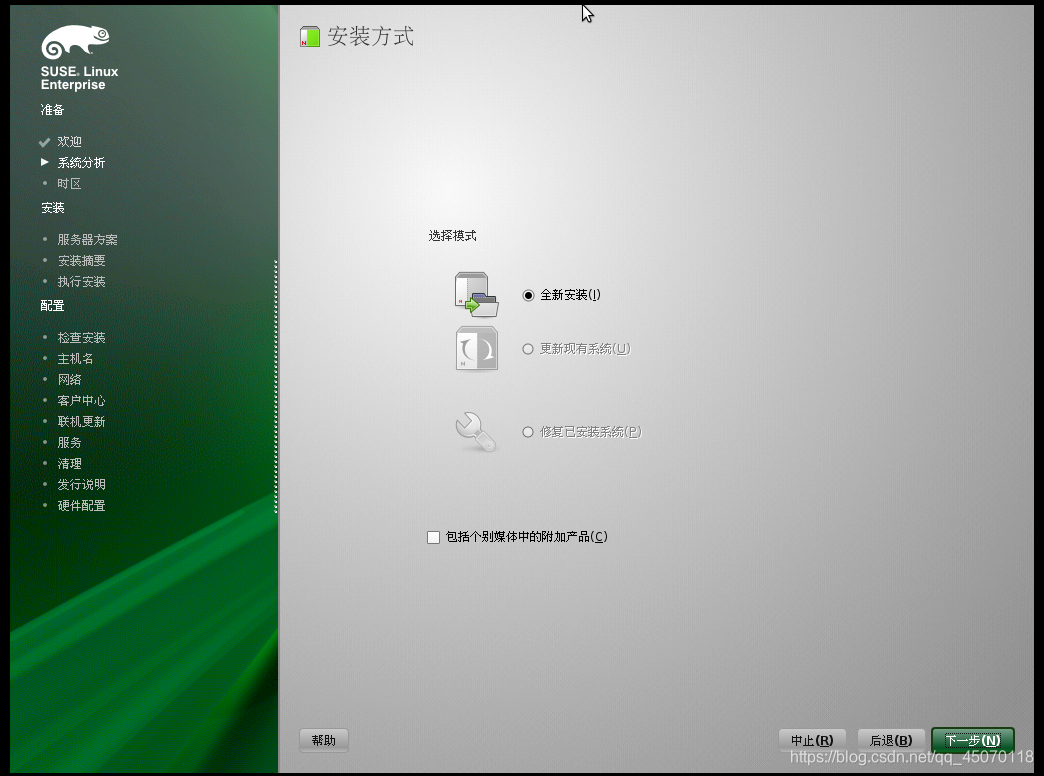Viewport: 1044px width, 776px height.
Task: Click the checkmark beside 欢迎
Action: 45,142
